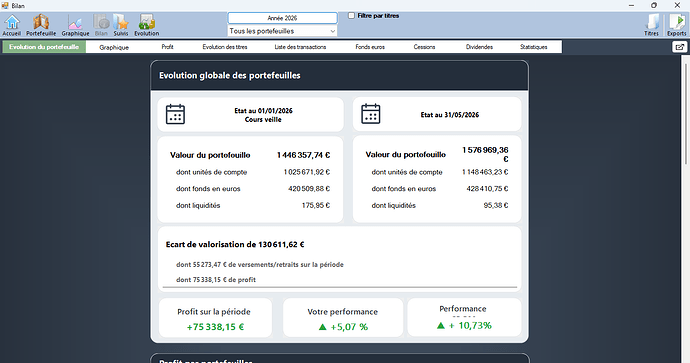Open the Evolution des titres tab
The width and height of the screenshot is (690, 363).
(x=225, y=47)
